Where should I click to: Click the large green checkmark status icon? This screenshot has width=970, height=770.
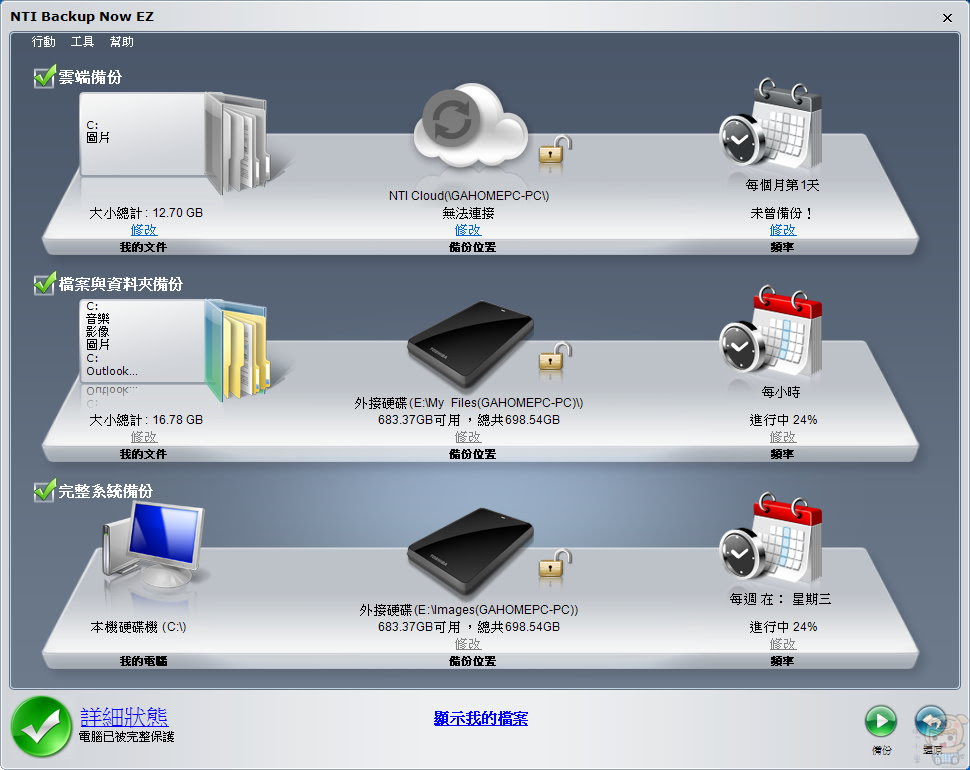41,727
